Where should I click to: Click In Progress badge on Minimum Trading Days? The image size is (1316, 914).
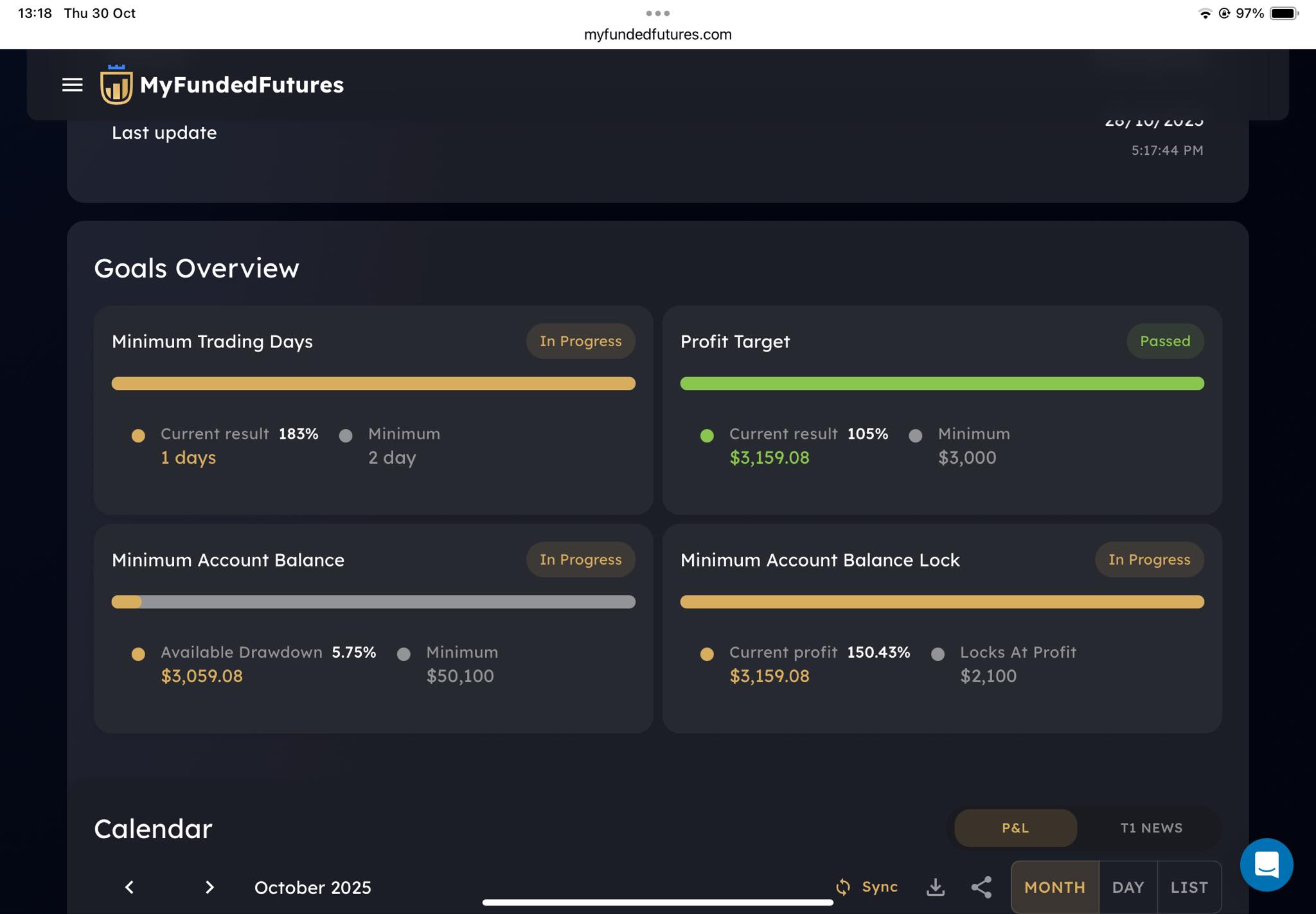581,341
